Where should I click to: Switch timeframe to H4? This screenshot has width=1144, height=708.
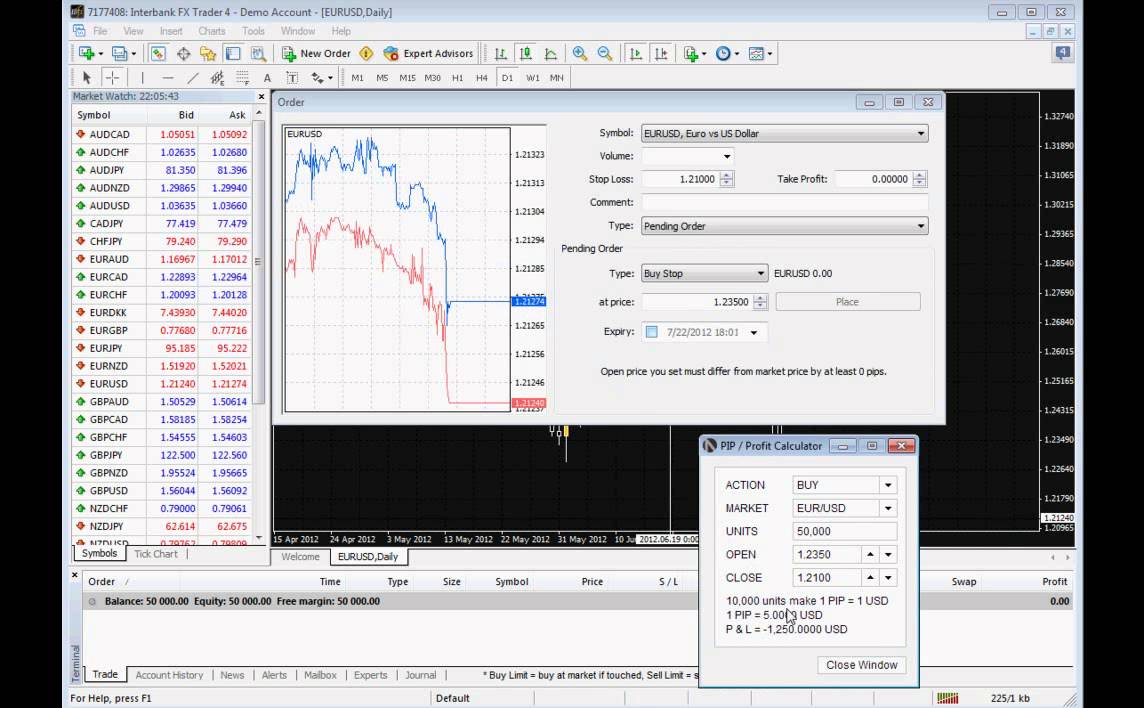pos(482,77)
